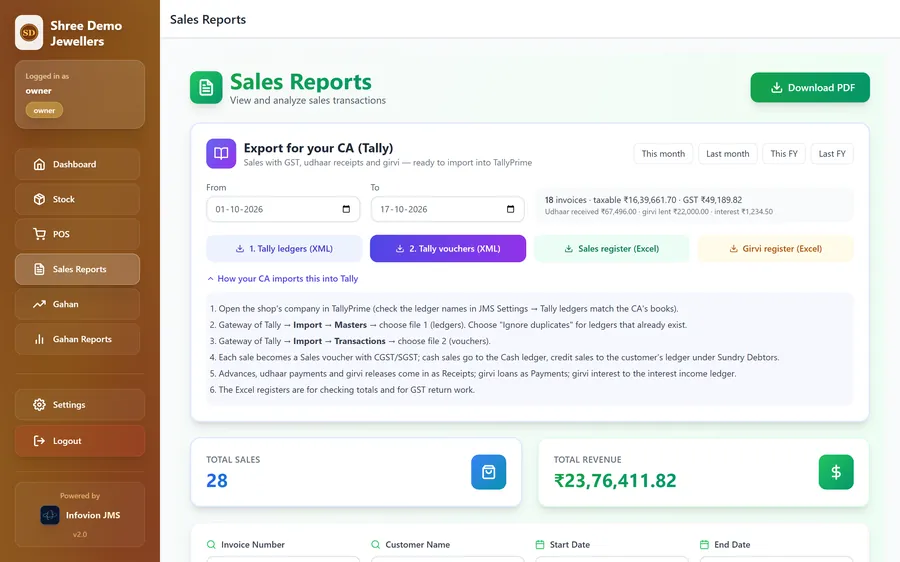Open Gahan Reports in sidebar
This screenshot has height=562, width=900.
pyautogui.click(x=77, y=339)
